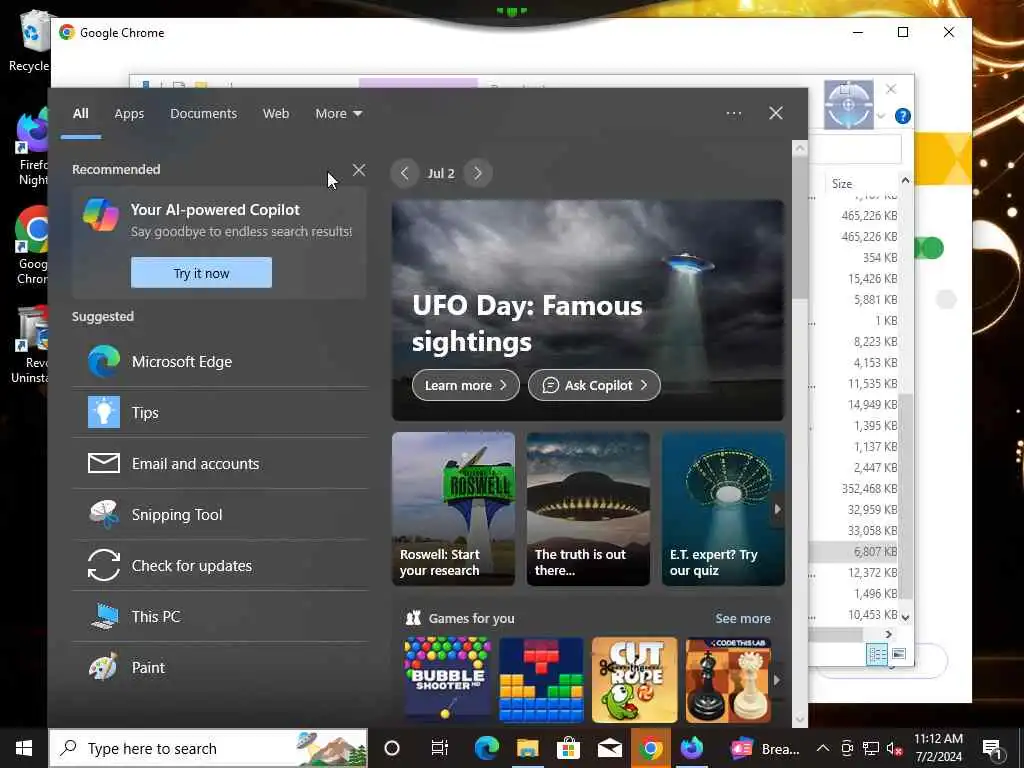Screen dimensions: 1024x768
Task: Launch Snipping Tool from suggestions
Action: [219, 515]
